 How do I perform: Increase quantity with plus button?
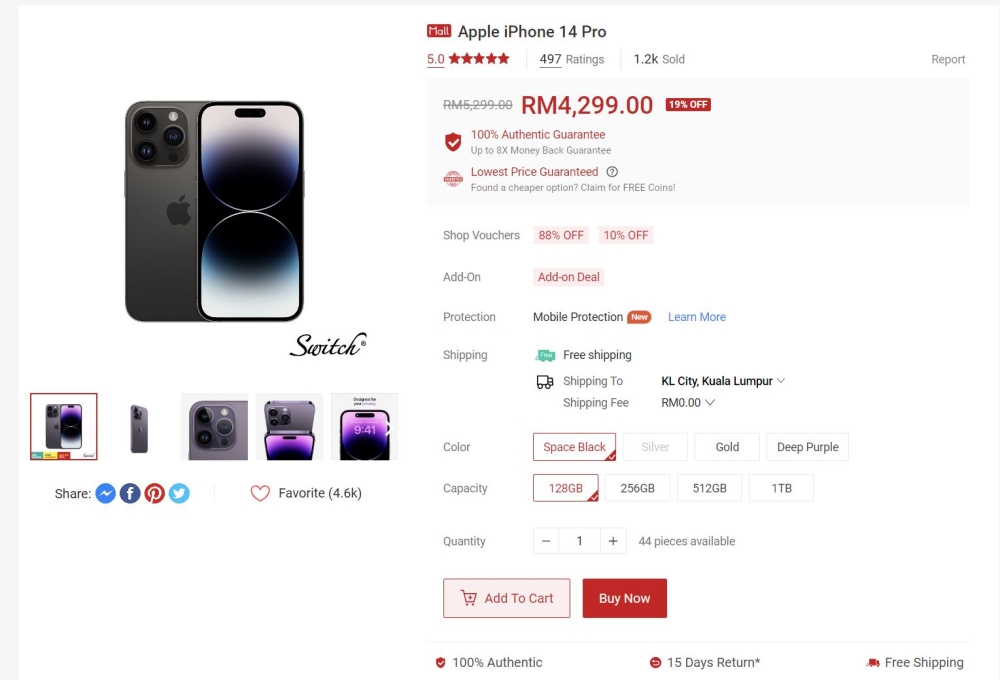(x=613, y=541)
